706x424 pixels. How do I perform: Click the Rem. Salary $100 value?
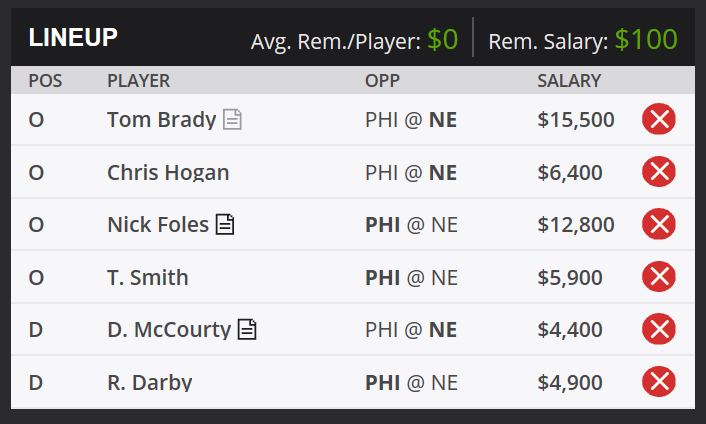[646, 40]
